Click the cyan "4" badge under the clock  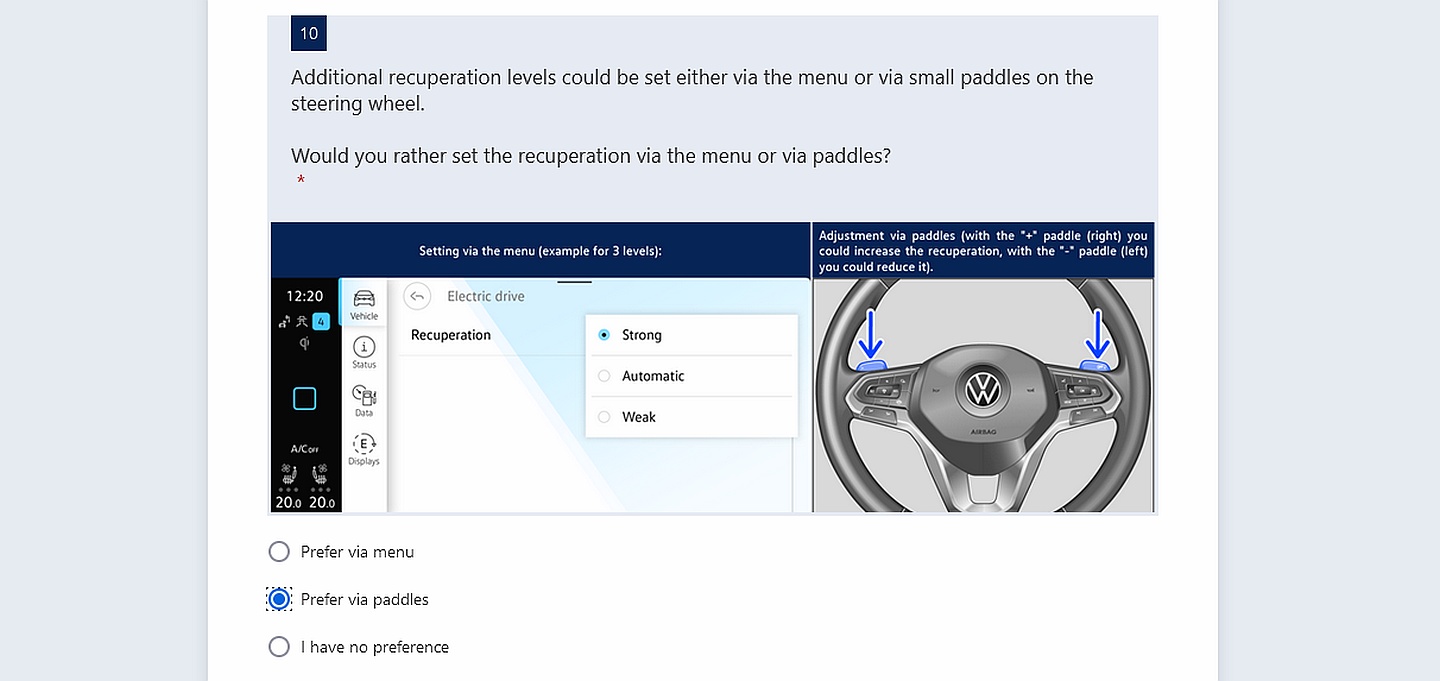coord(321,321)
